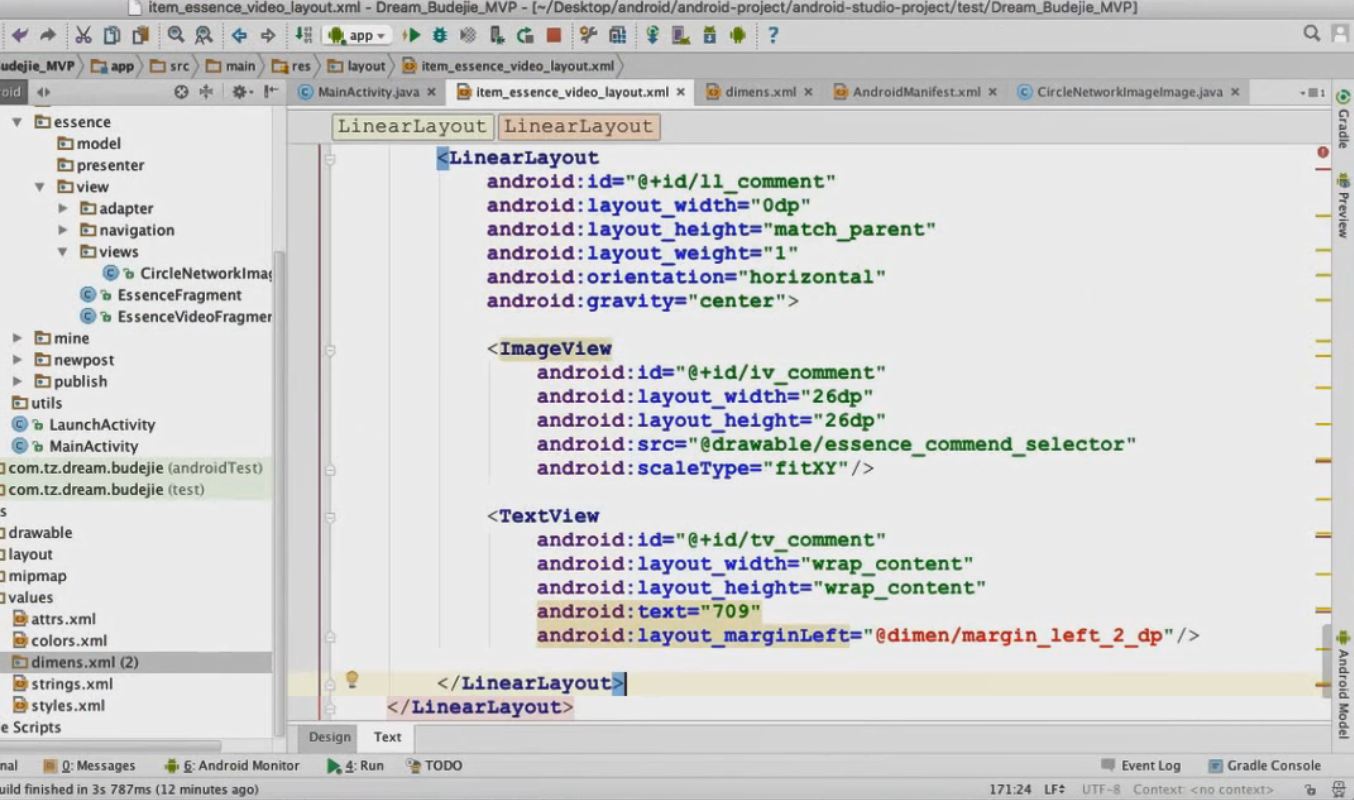Image resolution: width=1354 pixels, height=800 pixels.
Task: Navigate Forward with the right arrow
Action: 268,36
